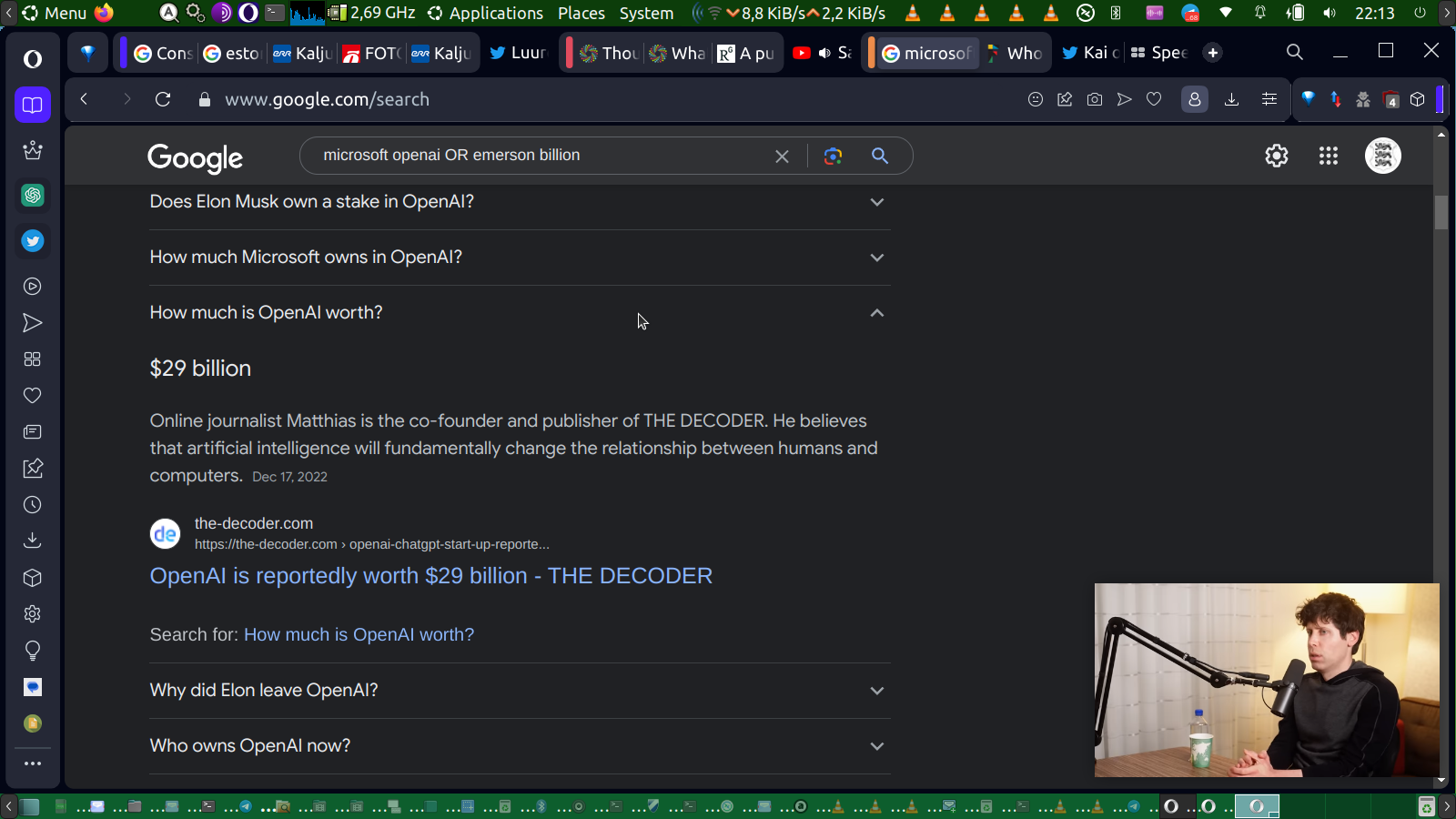
Task: Open the "OpenAI is reportedly worth $29 billion" link
Action: tap(431, 576)
